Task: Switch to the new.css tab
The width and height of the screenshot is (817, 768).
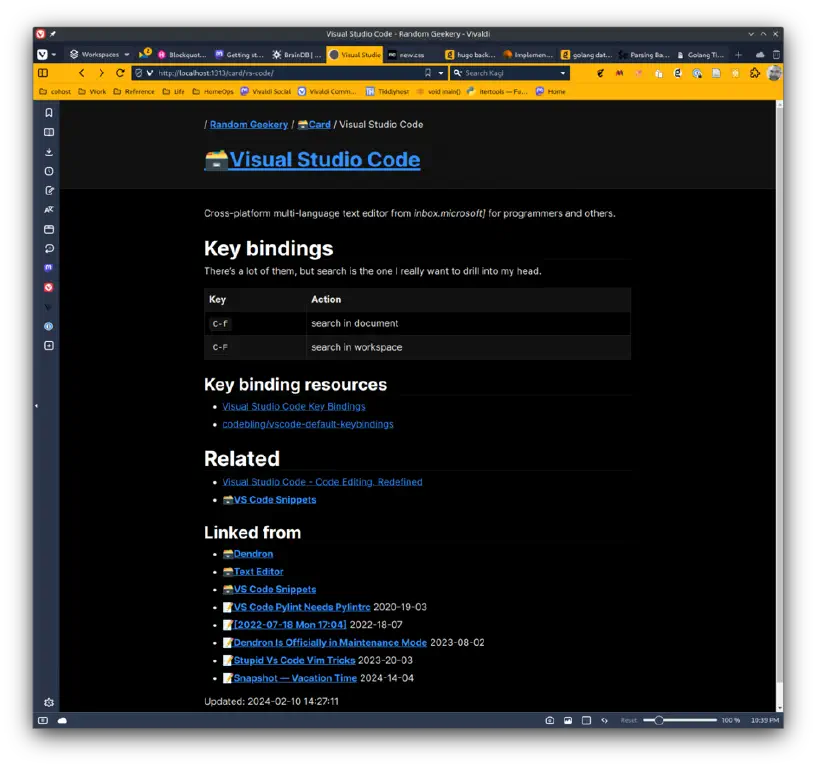Action: point(411,54)
